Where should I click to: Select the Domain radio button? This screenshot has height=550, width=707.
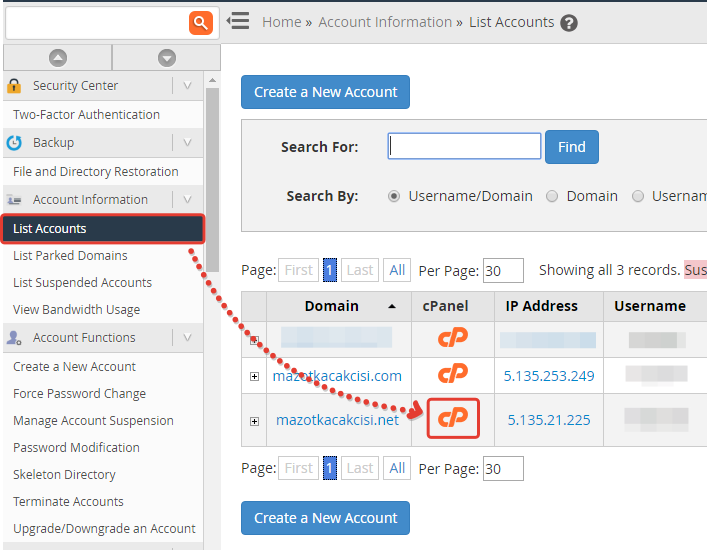552,197
